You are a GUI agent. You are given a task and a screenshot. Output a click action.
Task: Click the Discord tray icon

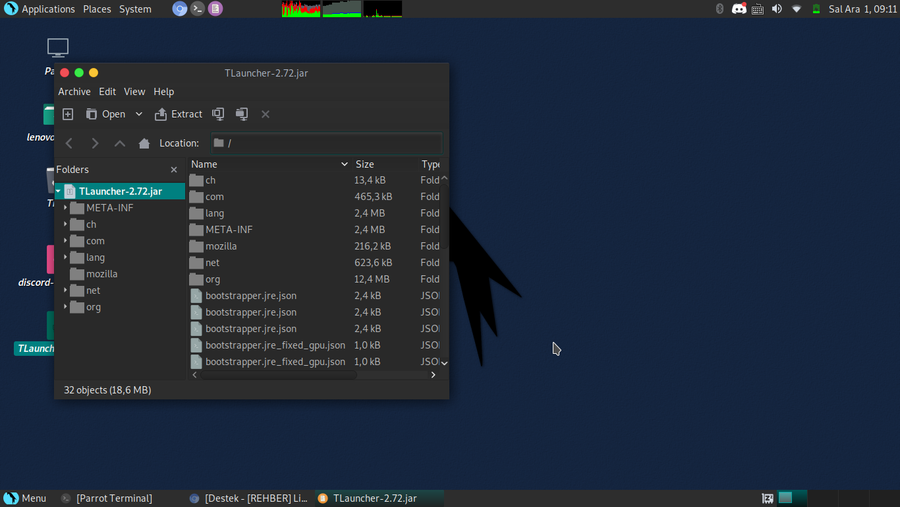739,9
